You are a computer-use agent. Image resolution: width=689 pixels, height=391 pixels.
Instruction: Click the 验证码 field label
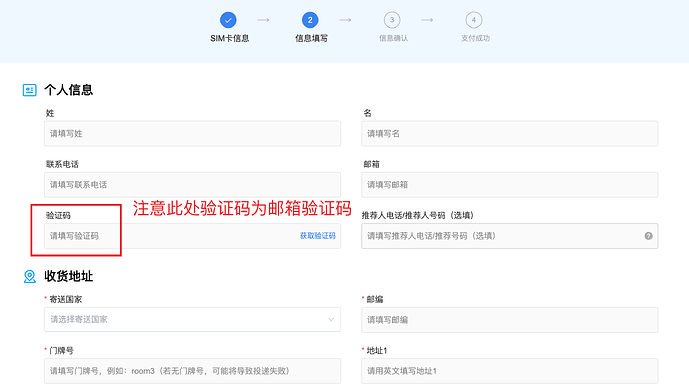click(x=58, y=215)
